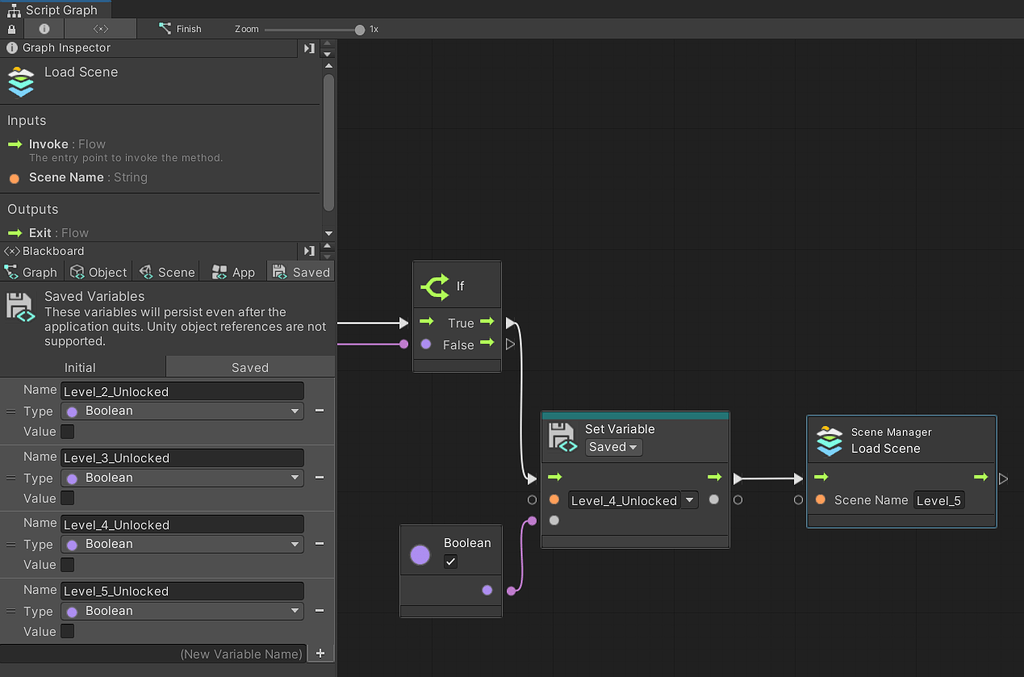1024x677 pixels.
Task: Switch to the Initial variables tab
Action: point(81,367)
